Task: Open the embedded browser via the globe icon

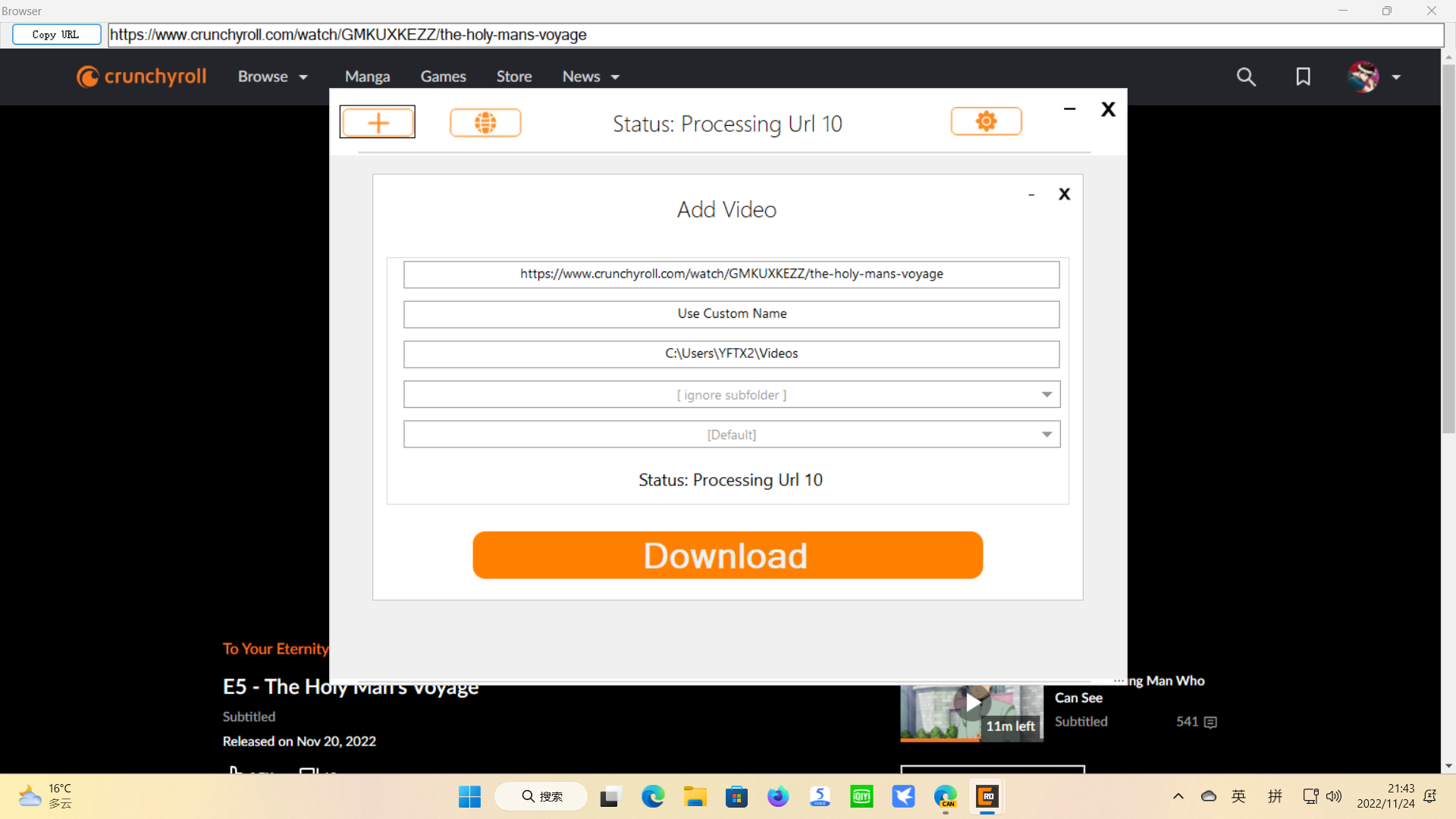Action: coord(485,122)
